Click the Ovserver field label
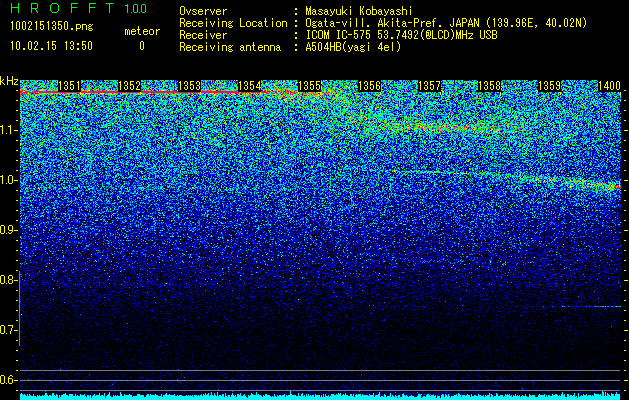Image resolution: width=629 pixels, height=400 pixels. click(203, 11)
